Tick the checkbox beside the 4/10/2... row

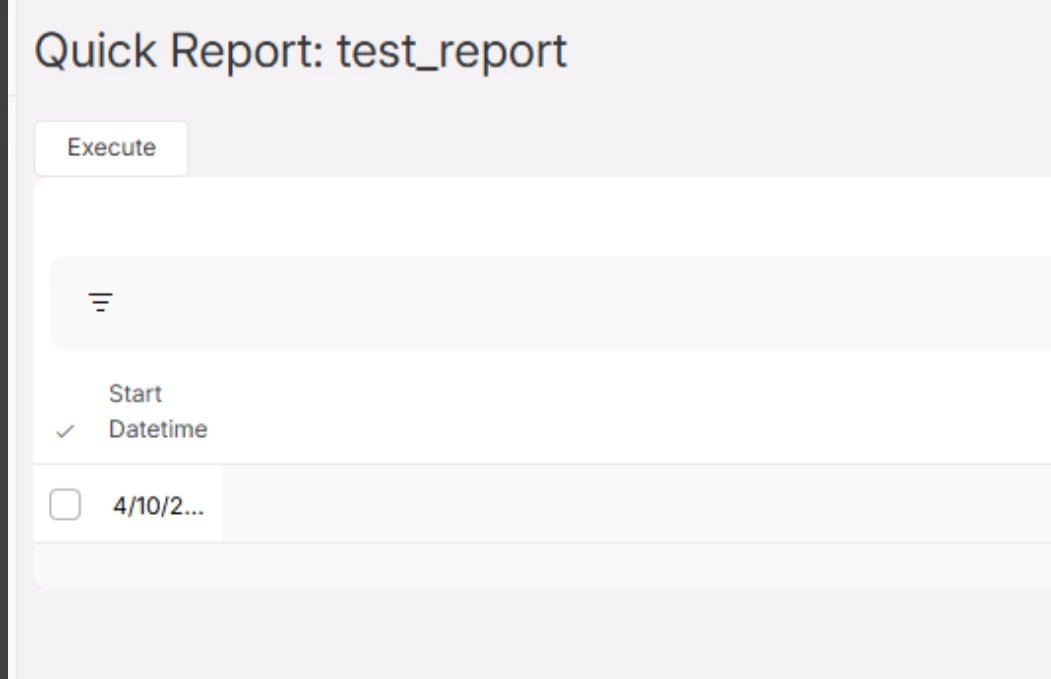tap(65, 505)
